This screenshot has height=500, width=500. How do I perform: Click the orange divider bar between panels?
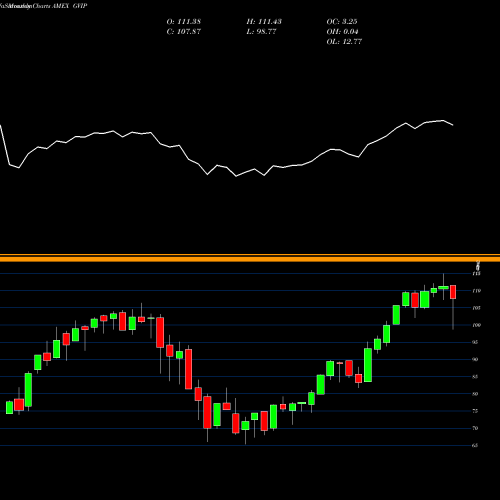[250, 258]
